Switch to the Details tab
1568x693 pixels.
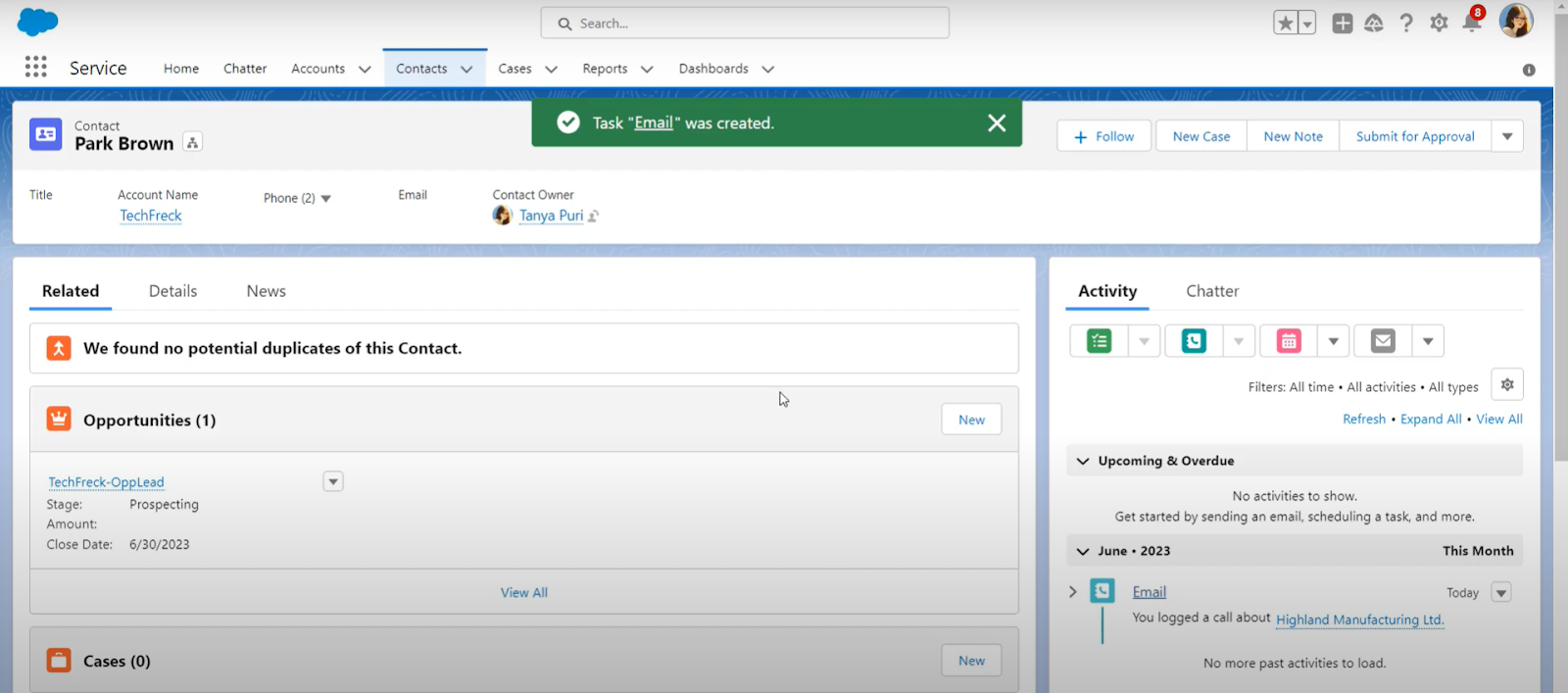tap(172, 291)
